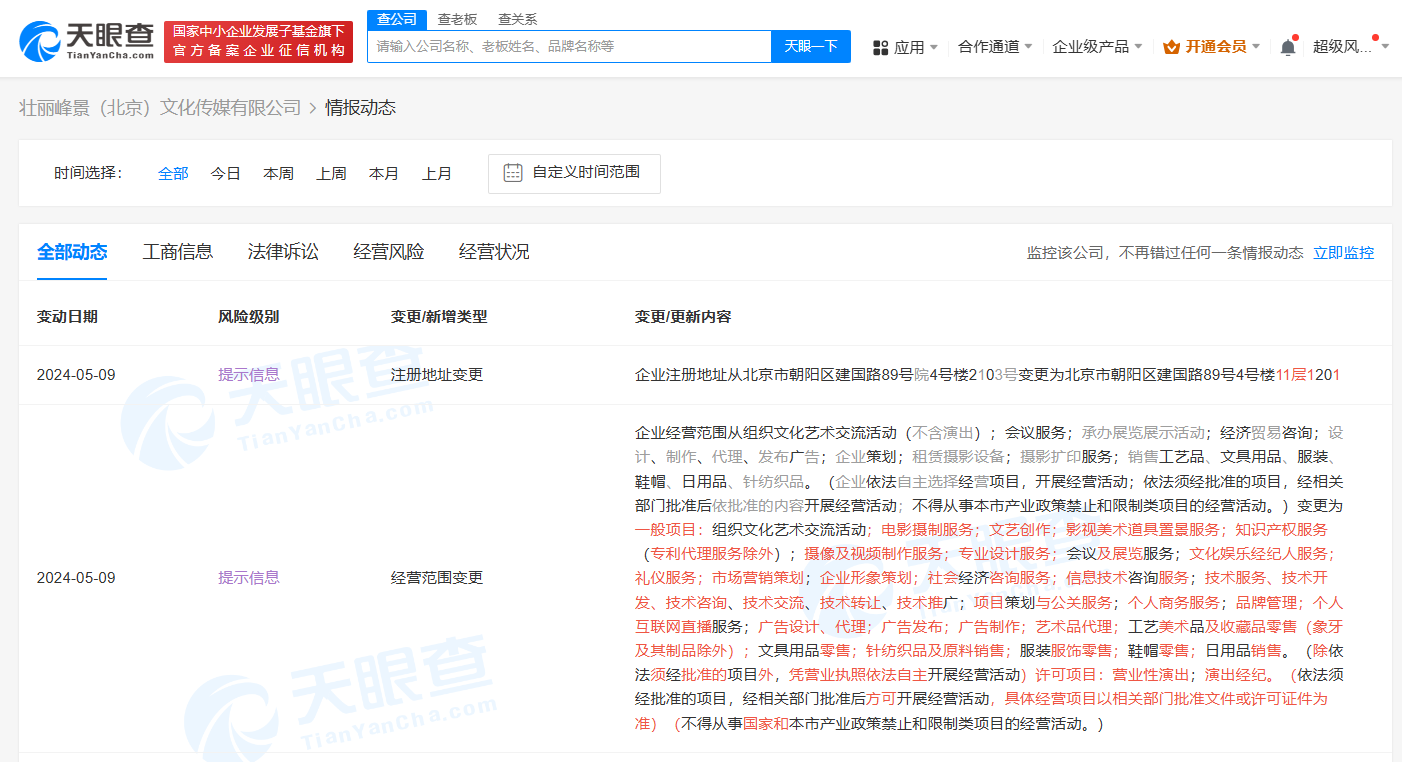
Task: Click the 注册地址变更 cell
Action: (437, 375)
